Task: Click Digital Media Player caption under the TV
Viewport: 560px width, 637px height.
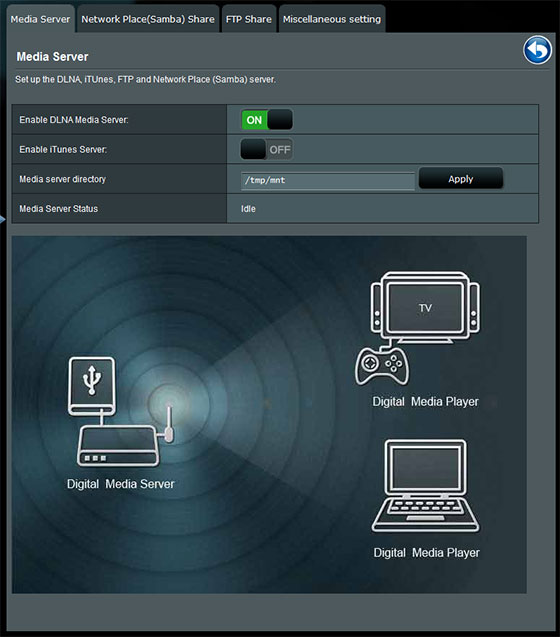Action: pos(425,401)
